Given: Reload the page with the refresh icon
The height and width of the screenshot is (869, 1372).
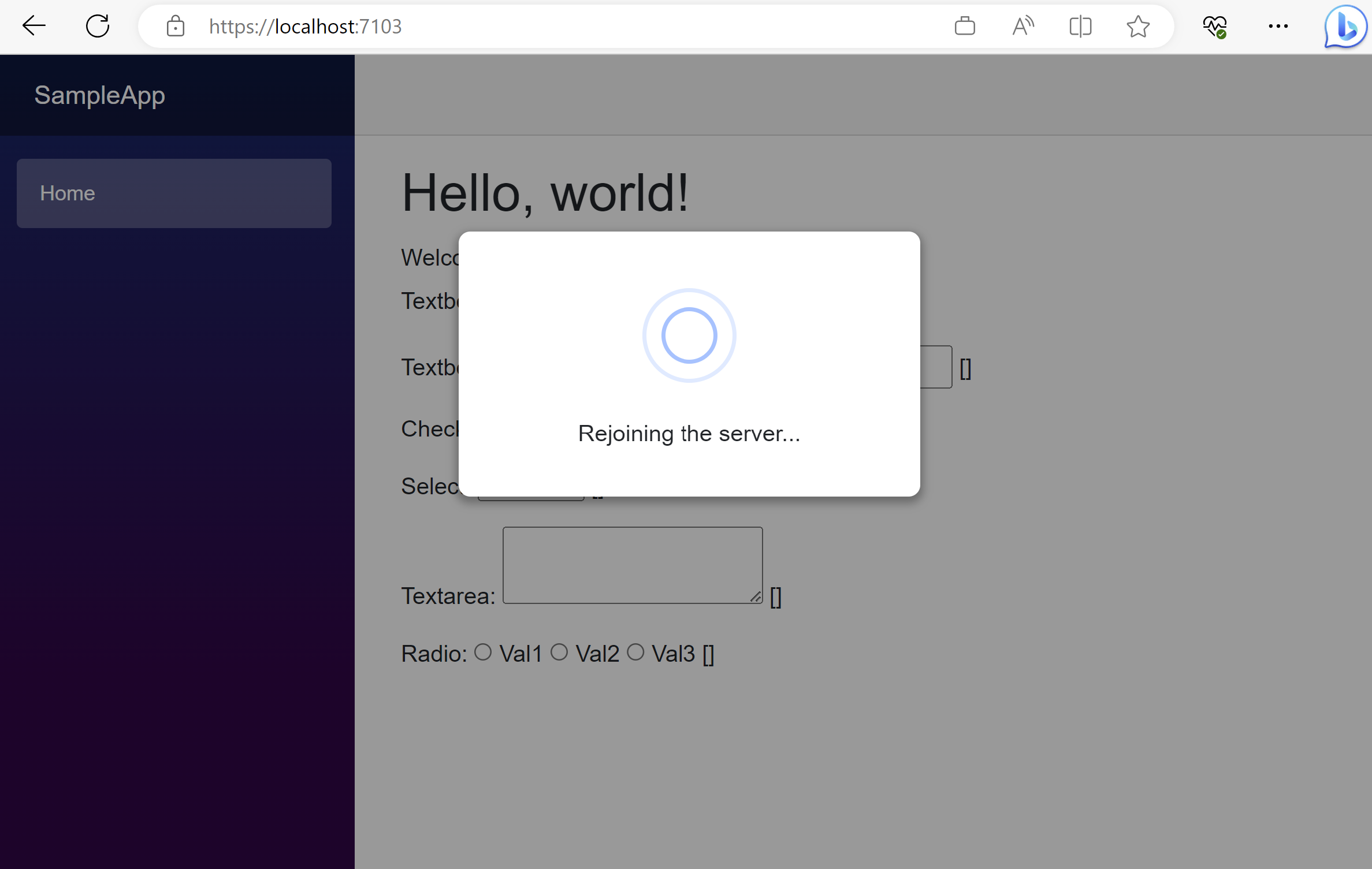Looking at the screenshot, I should (97, 25).
